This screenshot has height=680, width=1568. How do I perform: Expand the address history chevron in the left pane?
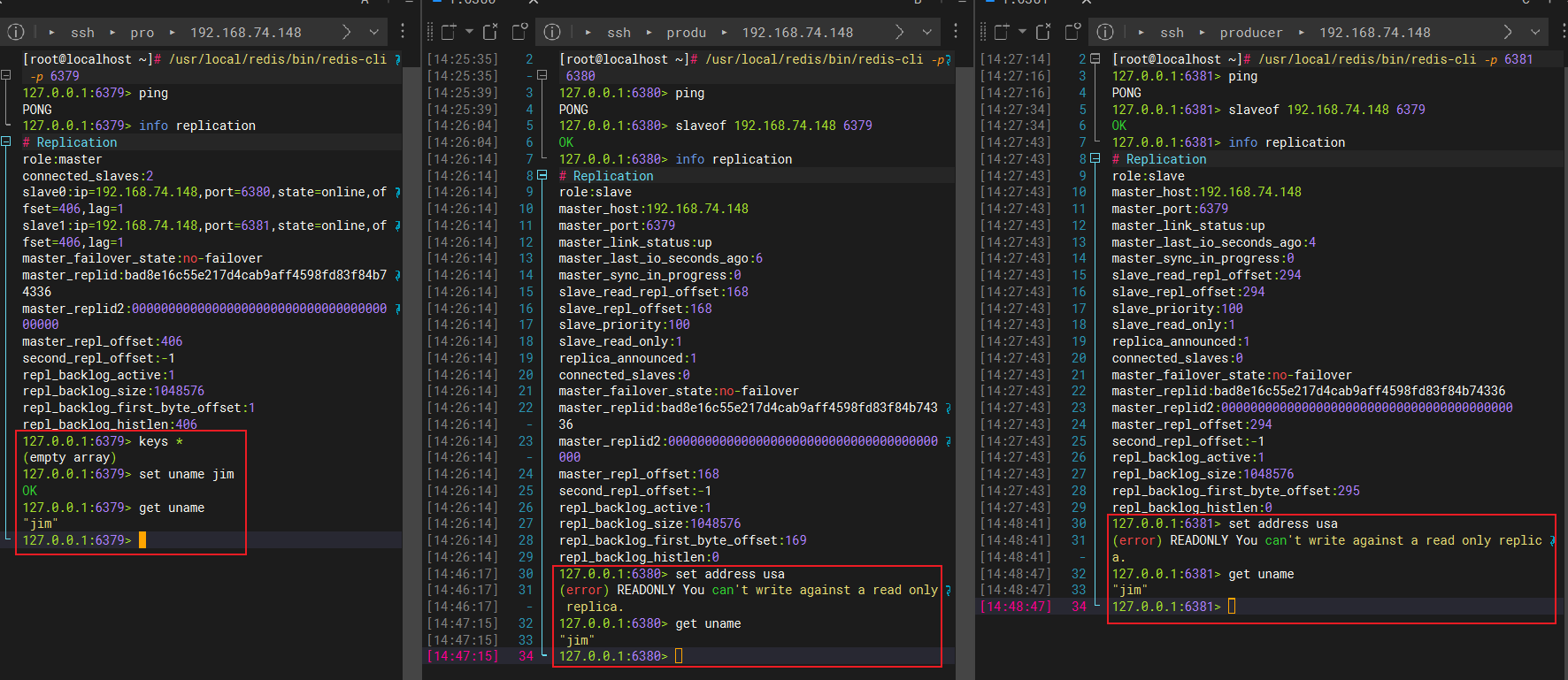pyautogui.click(x=374, y=32)
